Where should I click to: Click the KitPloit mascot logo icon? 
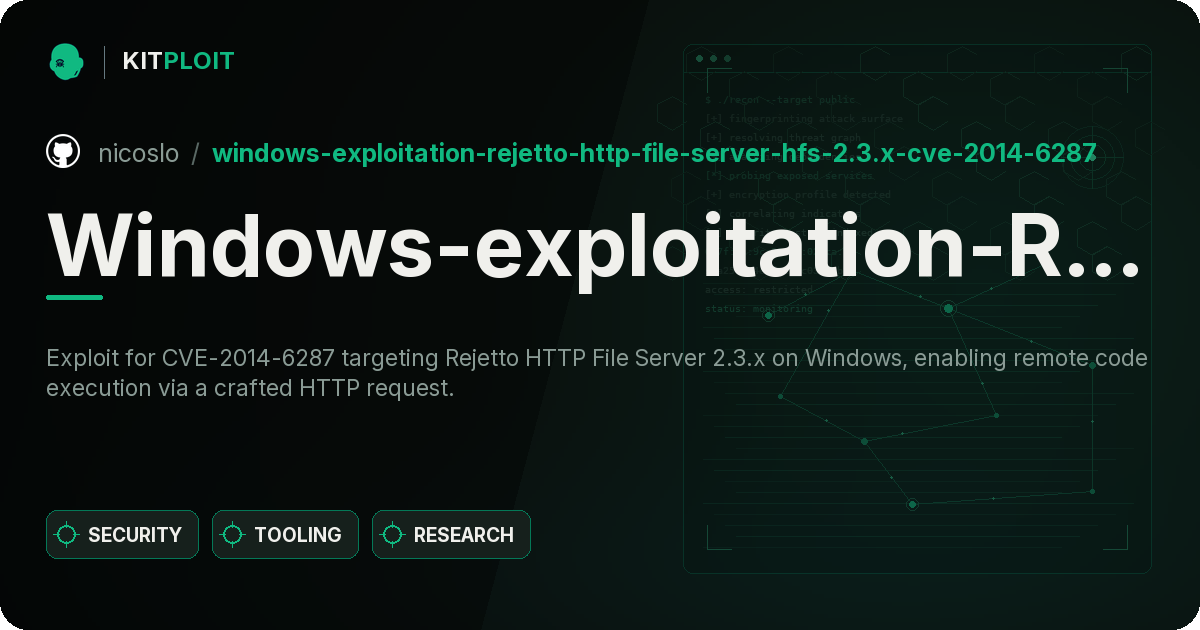pyautogui.click(x=66, y=61)
